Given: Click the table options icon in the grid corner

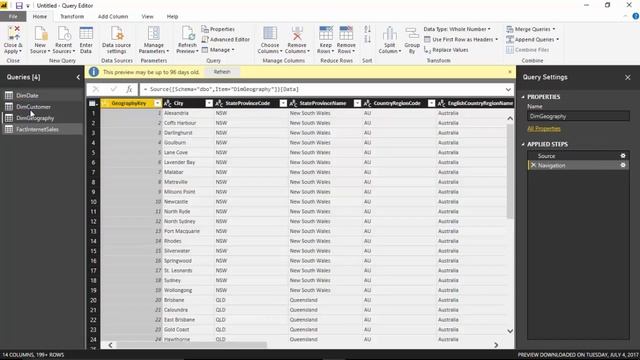Looking at the screenshot, I should (x=93, y=103).
